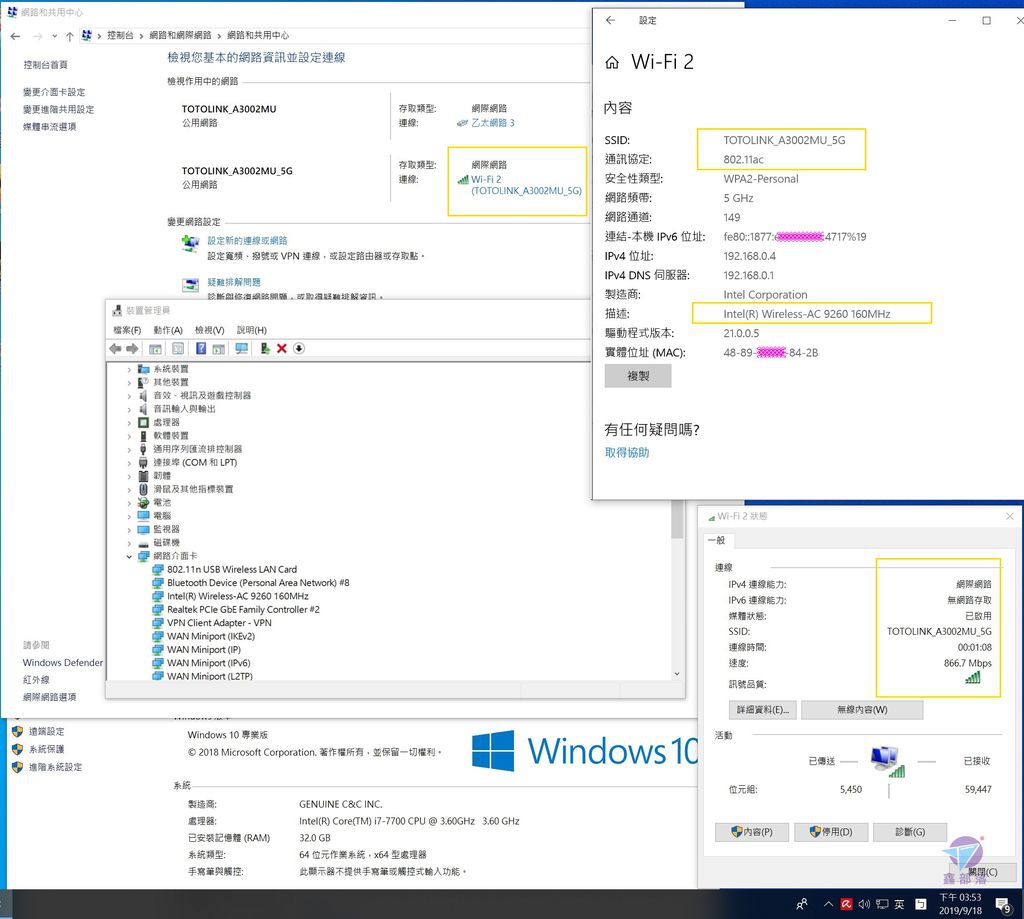This screenshot has height=919, width=1024.
Task: Open the Action Center notification icon
Action: tap(1003, 905)
